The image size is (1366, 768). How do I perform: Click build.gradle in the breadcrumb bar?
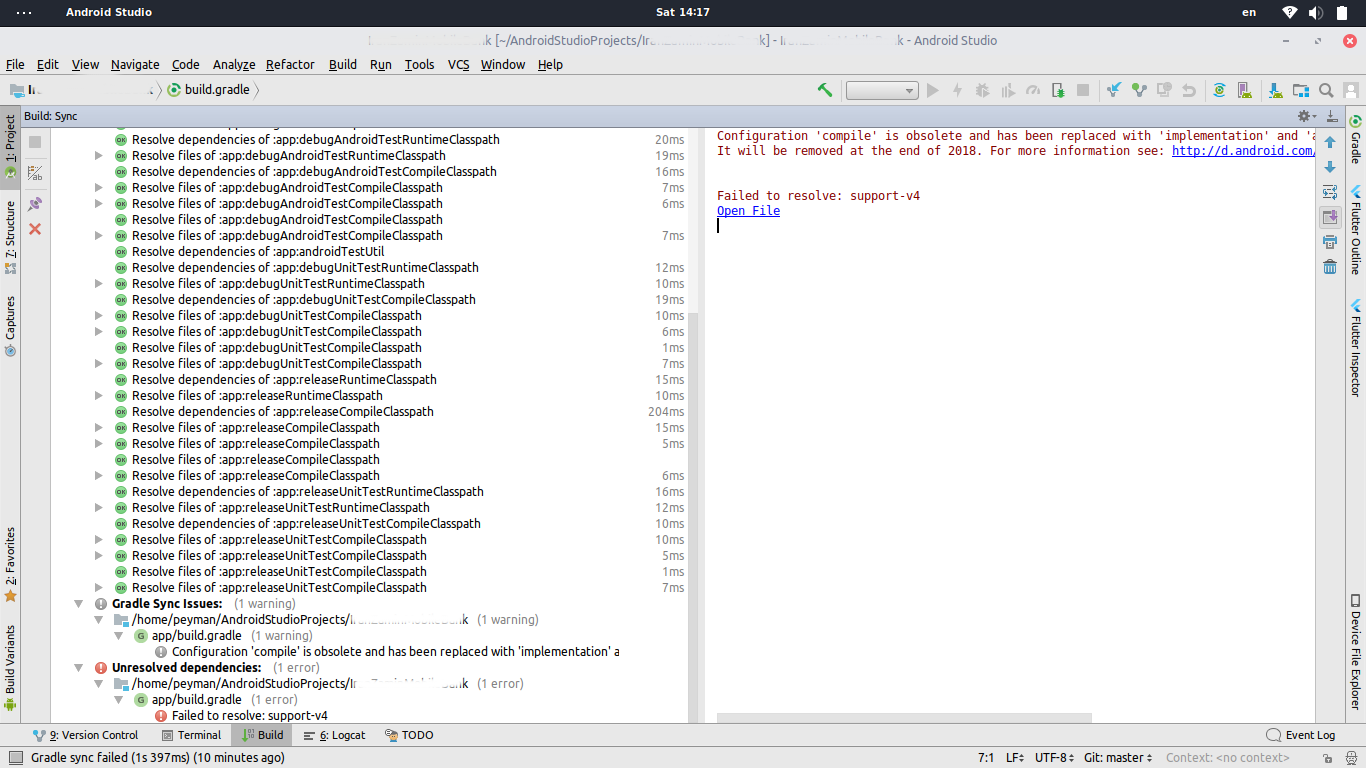(208, 90)
